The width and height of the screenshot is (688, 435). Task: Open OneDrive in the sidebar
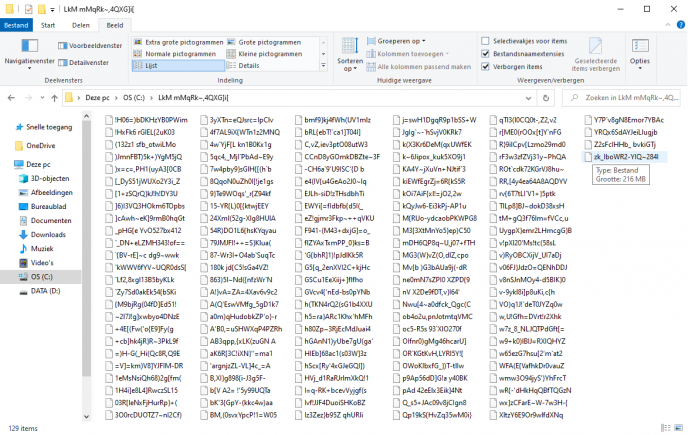[35, 146]
